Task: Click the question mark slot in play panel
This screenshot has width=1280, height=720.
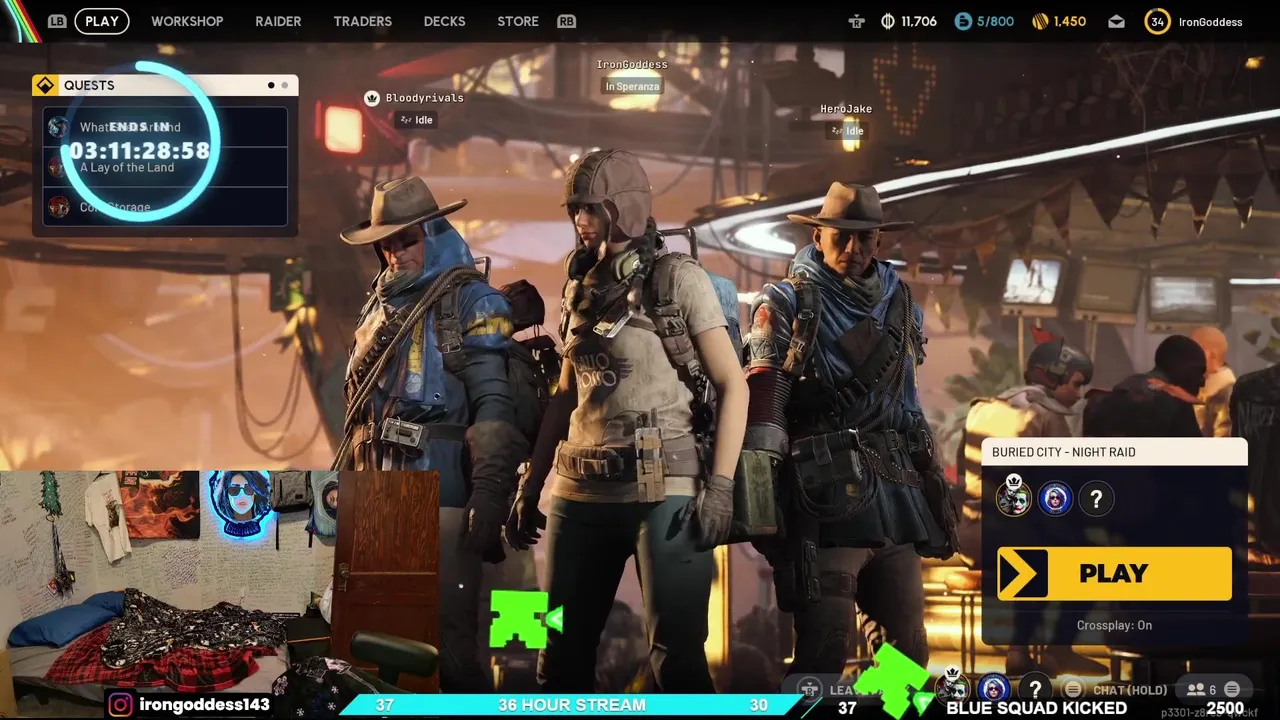Action: (x=1096, y=498)
